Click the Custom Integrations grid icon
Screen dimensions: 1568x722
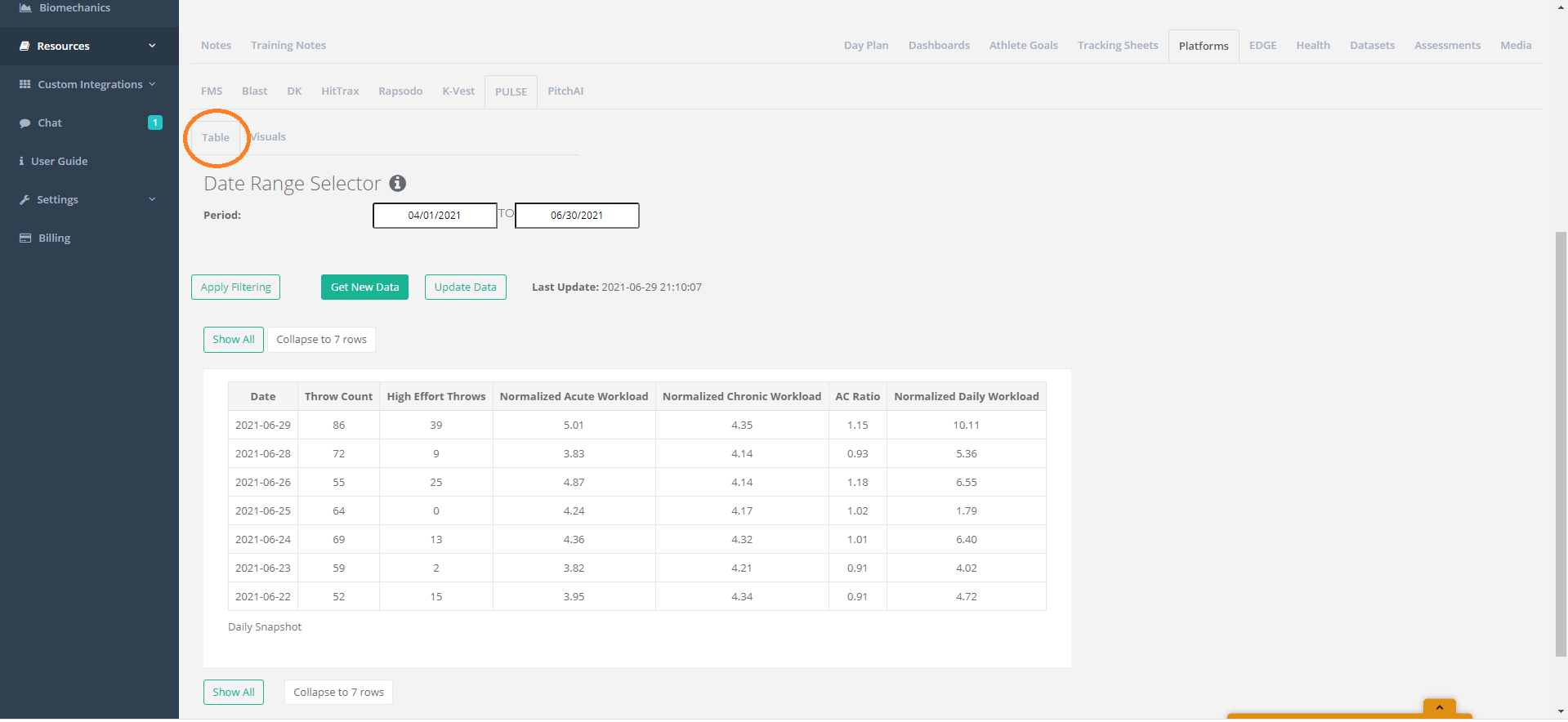point(25,85)
